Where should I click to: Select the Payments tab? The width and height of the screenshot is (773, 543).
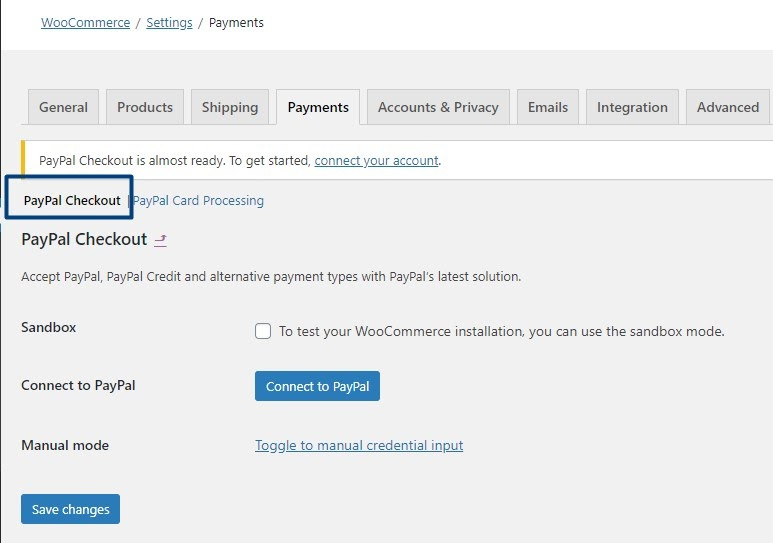(x=318, y=107)
